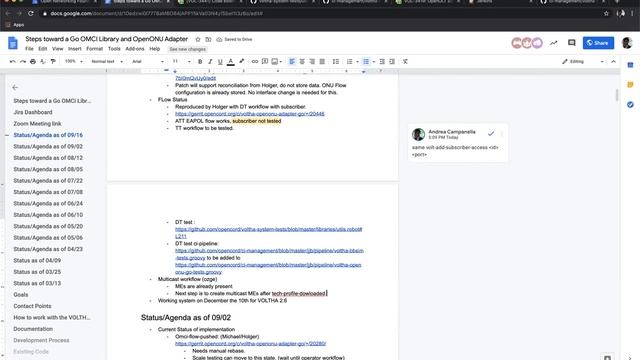Click the decrease indent icon
This screenshot has width=640, height=360.
tap(382, 62)
